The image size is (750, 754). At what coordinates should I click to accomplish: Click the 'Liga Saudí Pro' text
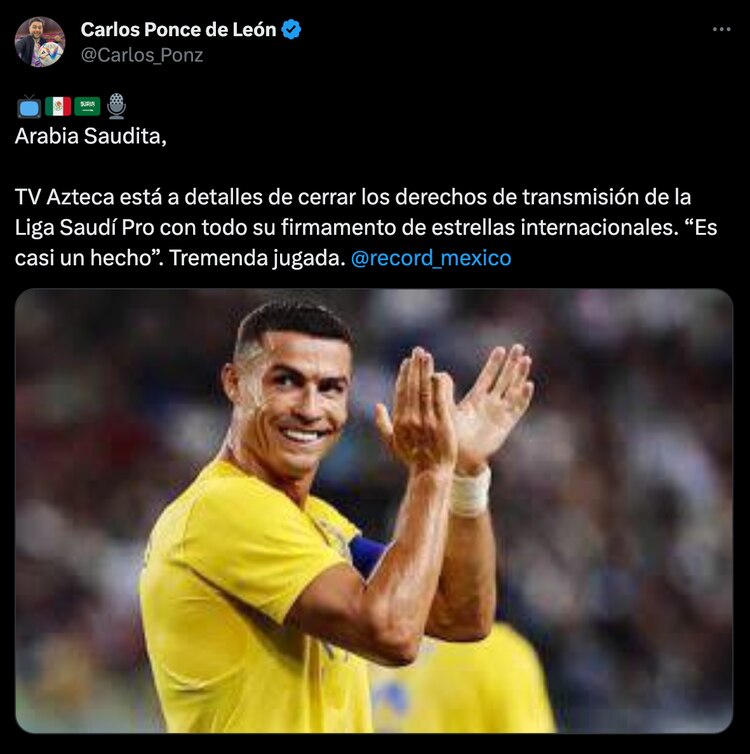(84, 228)
